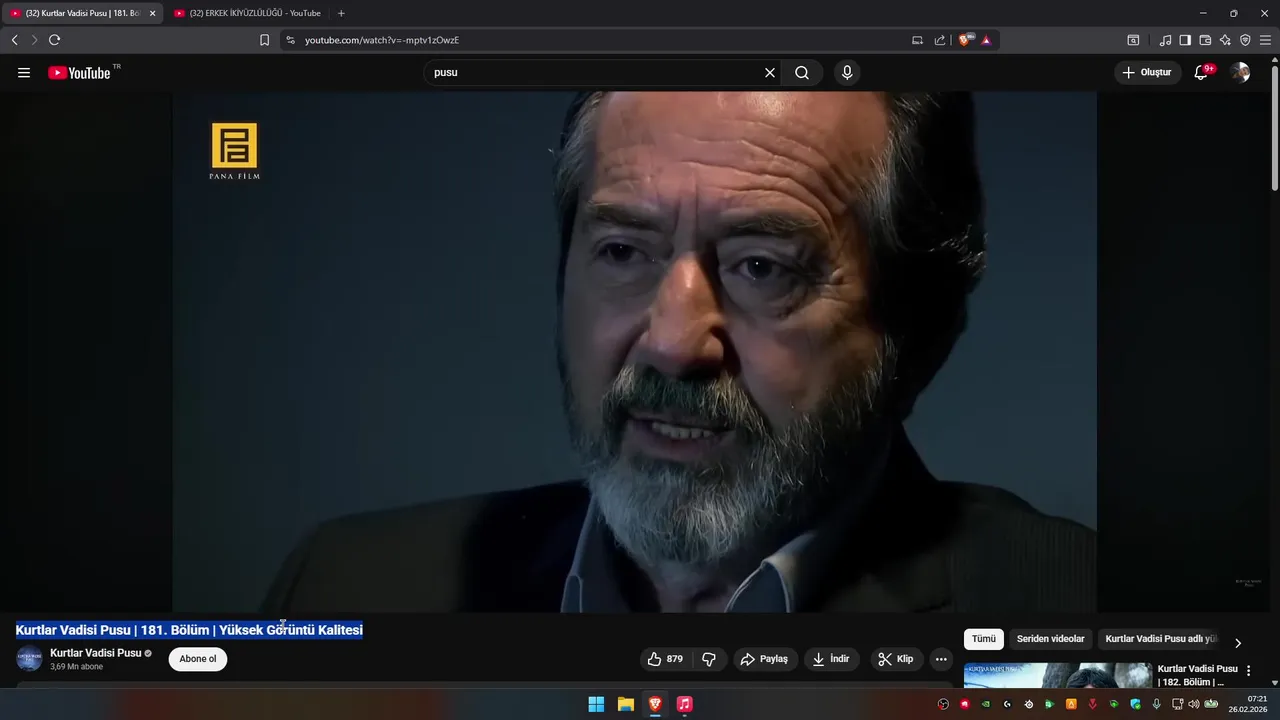Viewport: 1280px width, 720px height.
Task: Open the Kurtlar Vadisi Pusu channel name
Action: point(96,653)
